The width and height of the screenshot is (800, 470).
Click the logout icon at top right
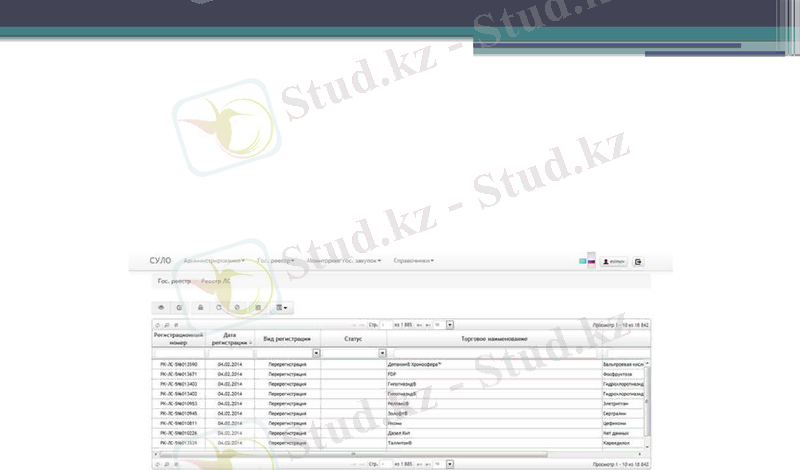(639, 262)
